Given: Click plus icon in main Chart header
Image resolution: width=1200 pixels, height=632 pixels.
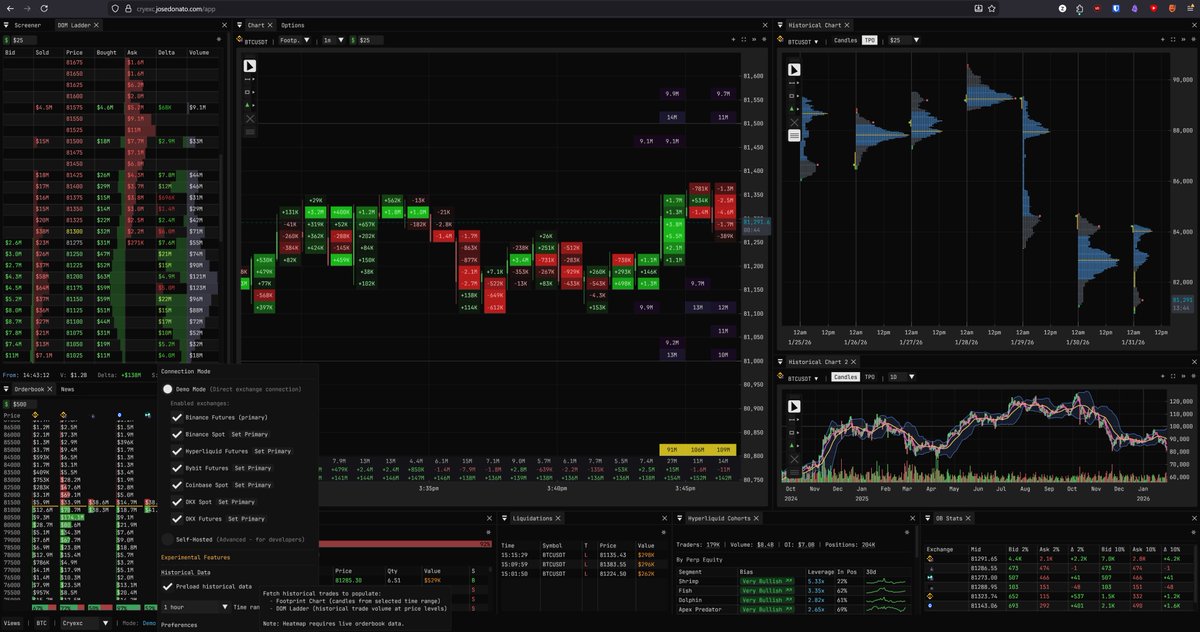Looking at the screenshot, I should [733, 41].
